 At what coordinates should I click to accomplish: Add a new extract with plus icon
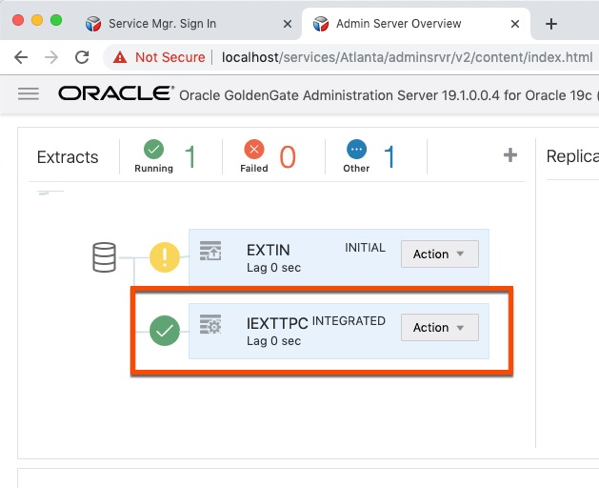coord(510,155)
